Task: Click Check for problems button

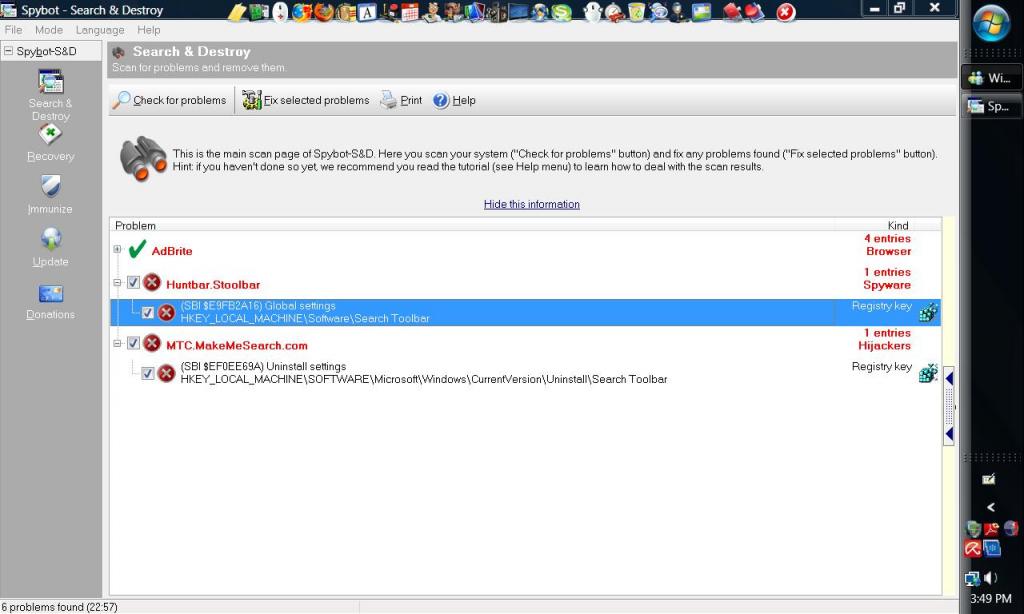Action: tap(170, 100)
